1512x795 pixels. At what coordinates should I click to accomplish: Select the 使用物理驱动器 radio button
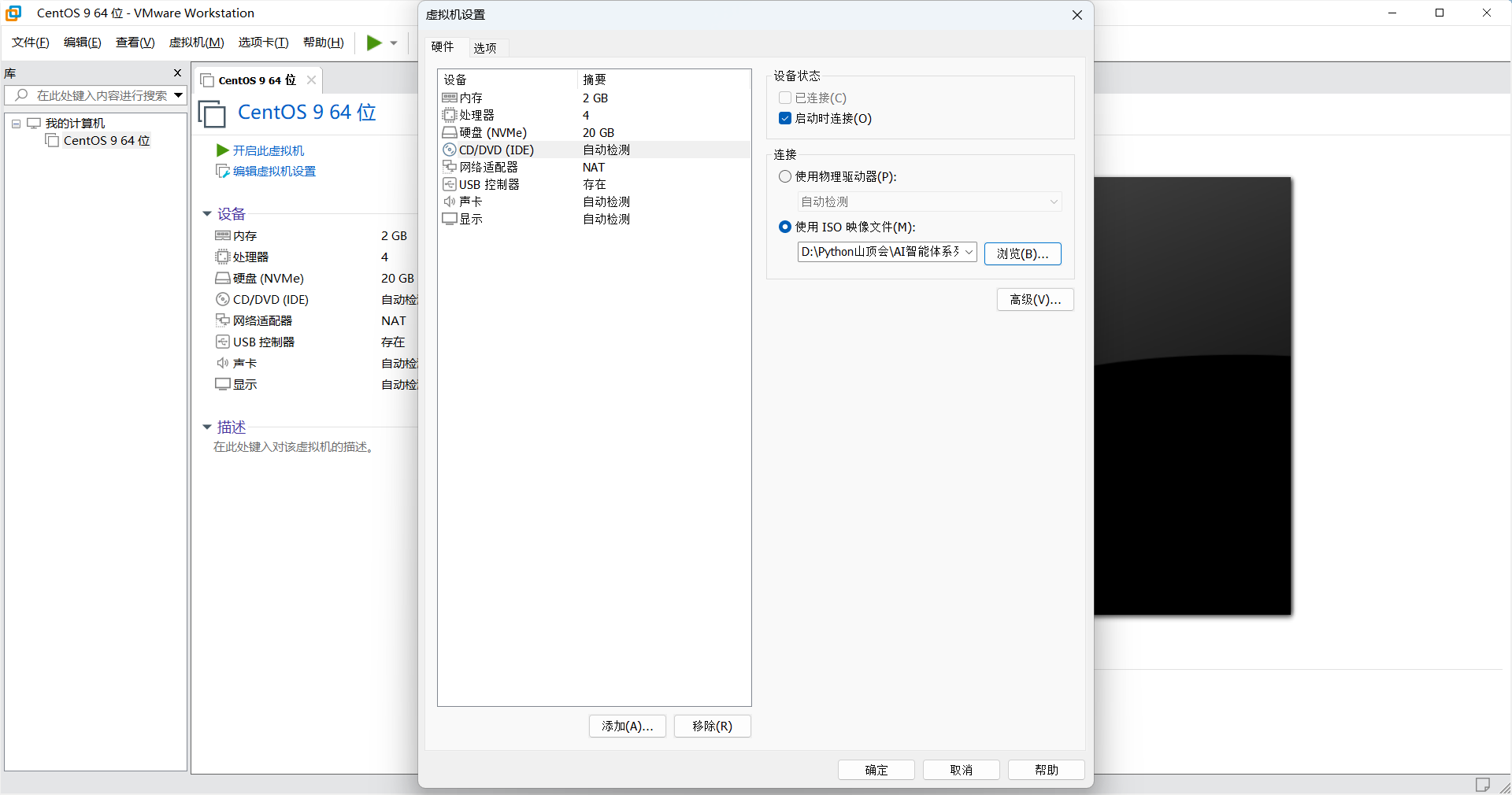784,176
